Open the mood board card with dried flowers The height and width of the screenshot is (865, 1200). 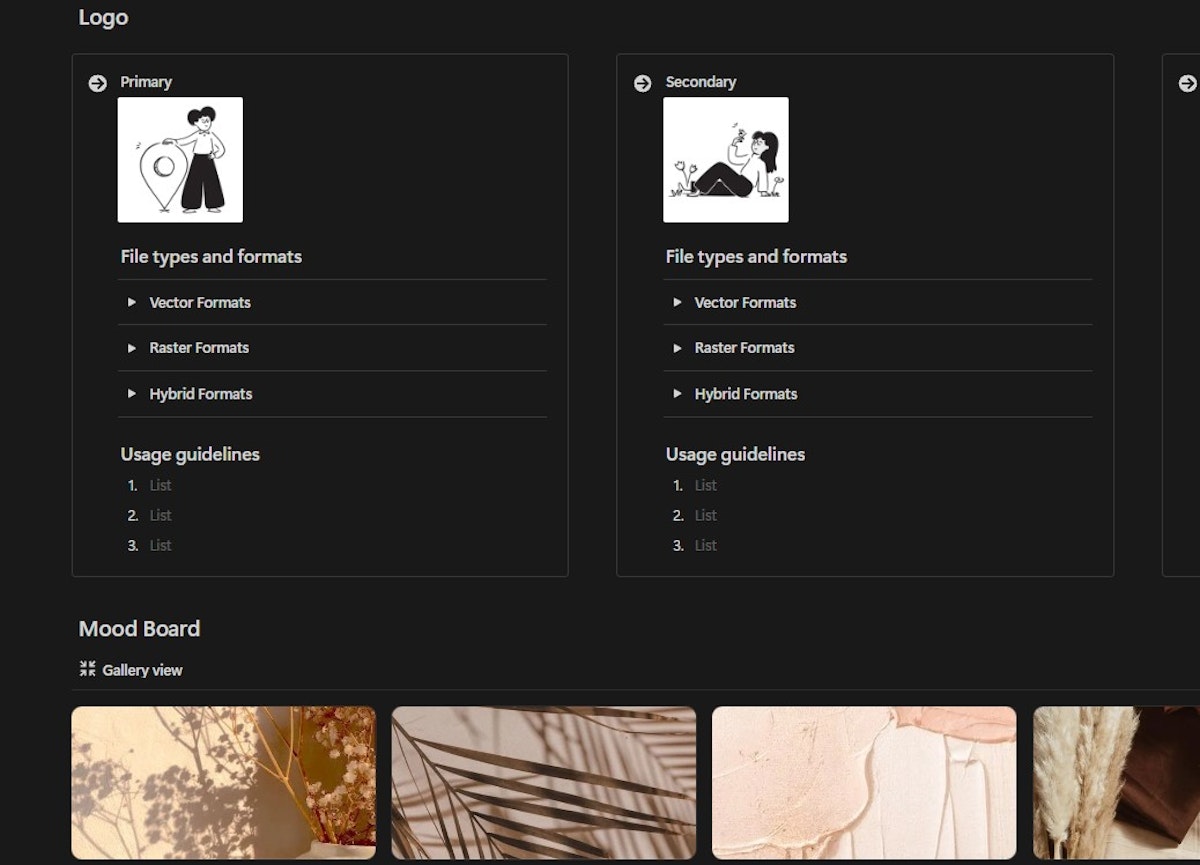tap(224, 783)
